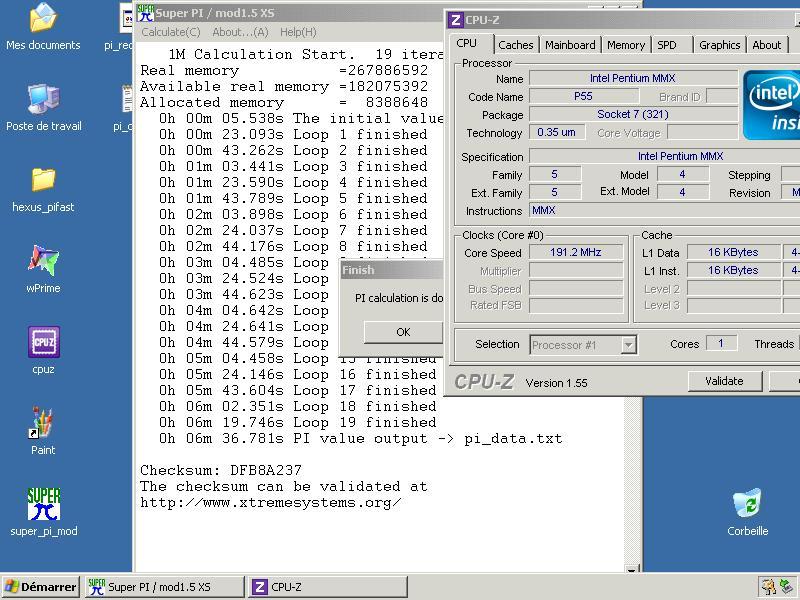Switch to the Graphics tab
The height and width of the screenshot is (600, 800).
(x=719, y=45)
